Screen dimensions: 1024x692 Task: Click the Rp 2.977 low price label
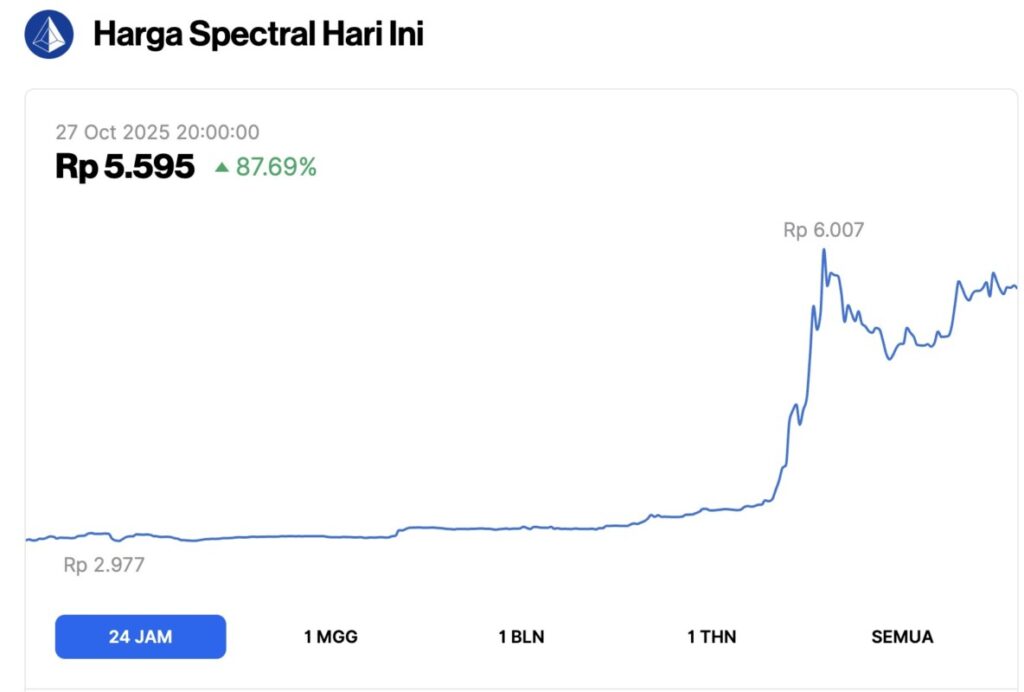101,565
